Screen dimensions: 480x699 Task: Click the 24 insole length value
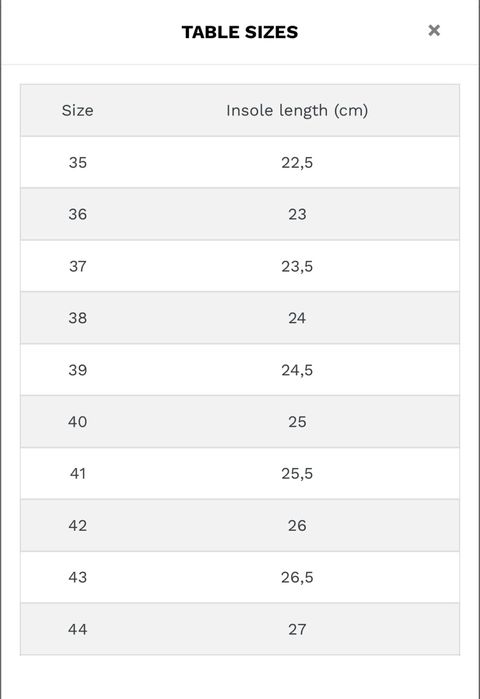[x=297, y=318]
